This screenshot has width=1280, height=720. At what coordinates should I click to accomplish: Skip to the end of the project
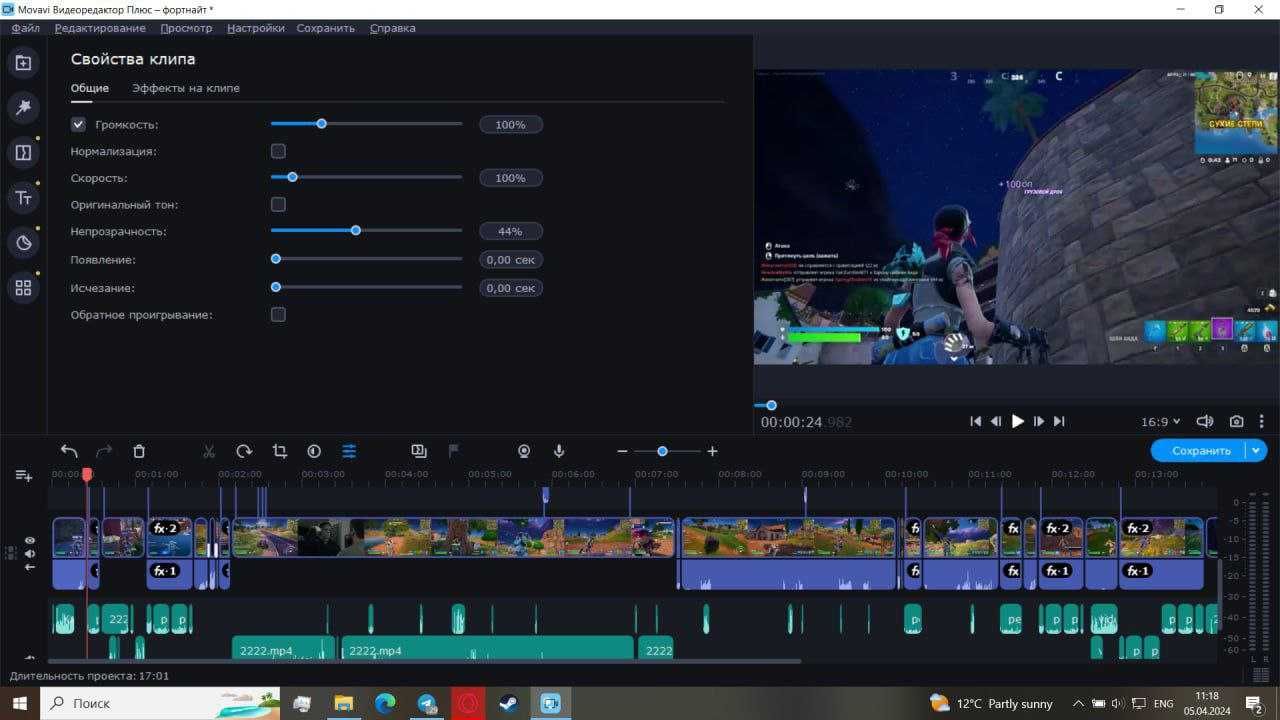[1059, 422]
